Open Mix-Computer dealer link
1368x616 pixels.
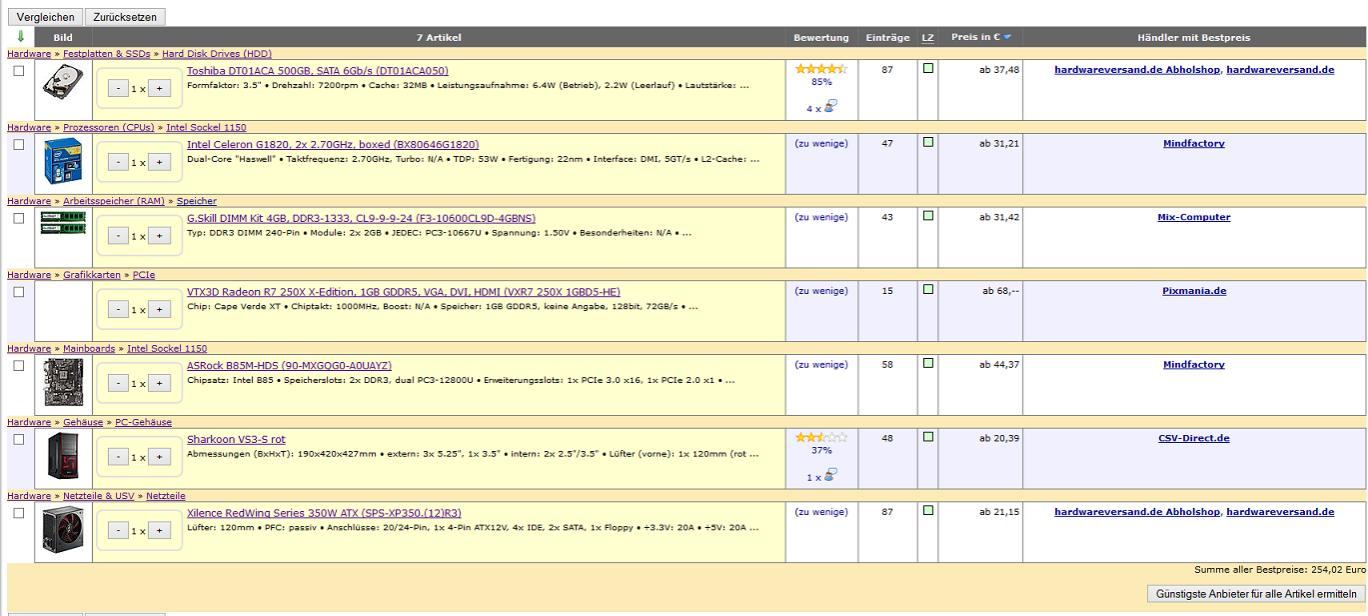click(1194, 217)
